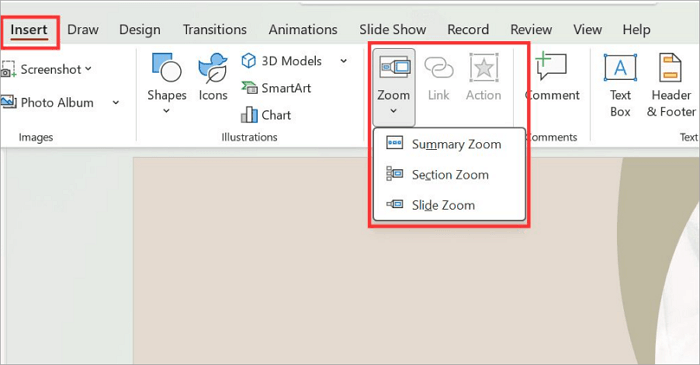Open the Animations tab
The width and height of the screenshot is (700, 365).
tap(303, 30)
